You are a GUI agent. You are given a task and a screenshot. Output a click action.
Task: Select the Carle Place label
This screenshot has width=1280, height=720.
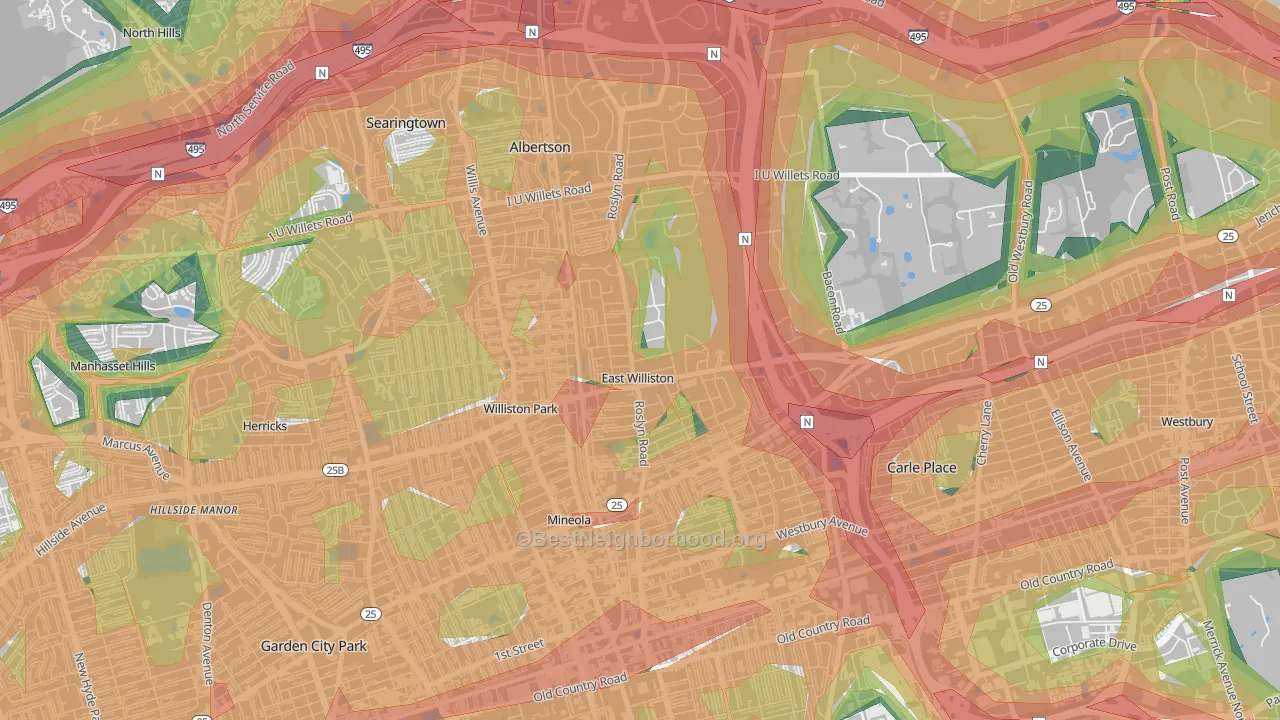pos(922,467)
